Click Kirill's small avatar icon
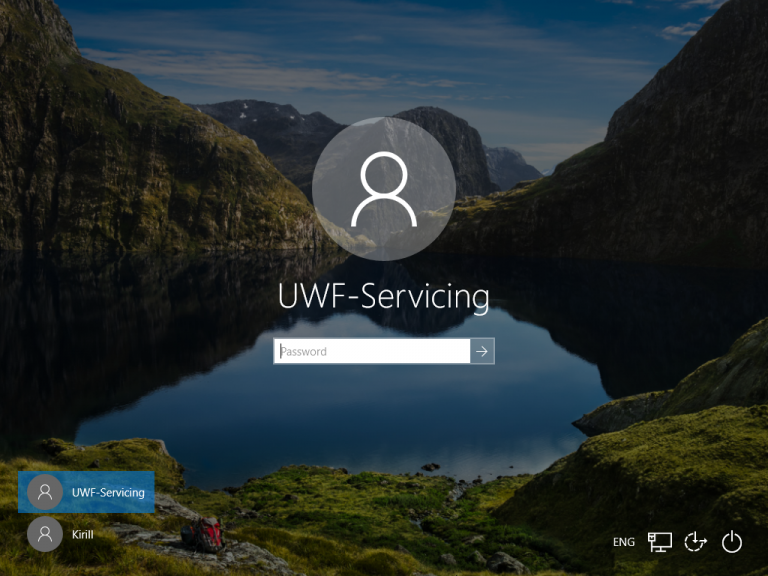 (x=45, y=534)
